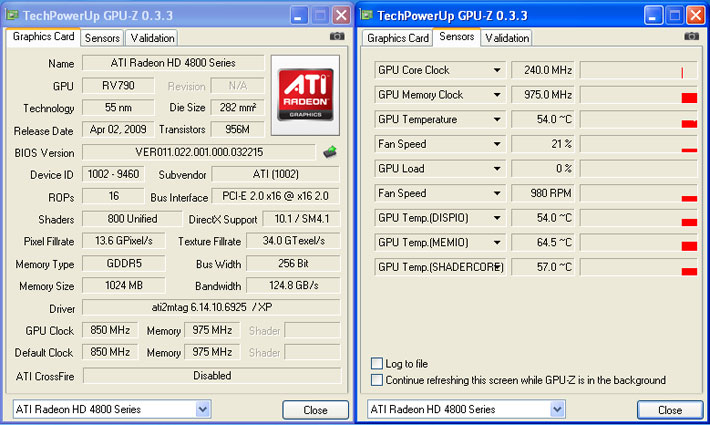This screenshot has width=710, height=425.
Task: Close right GPU-Z window via title X
Action: point(696,15)
